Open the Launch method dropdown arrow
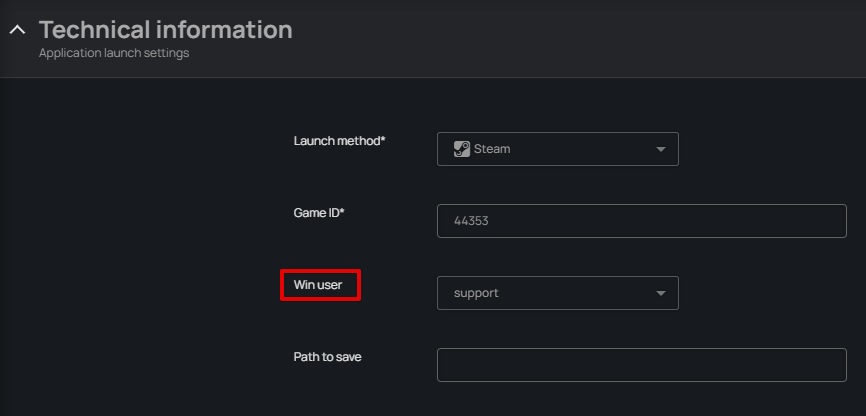 pyautogui.click(x=660, y=149)
